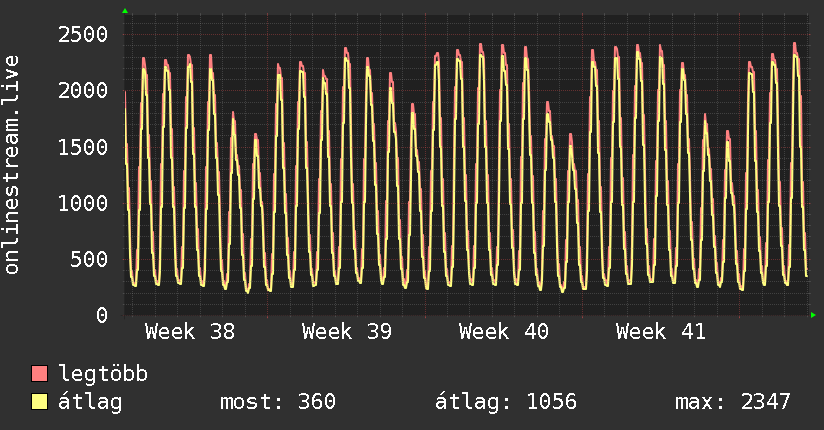Select the legtöbb legend label
The width and height of the screenshot is (824, 430).
(103, 374)
